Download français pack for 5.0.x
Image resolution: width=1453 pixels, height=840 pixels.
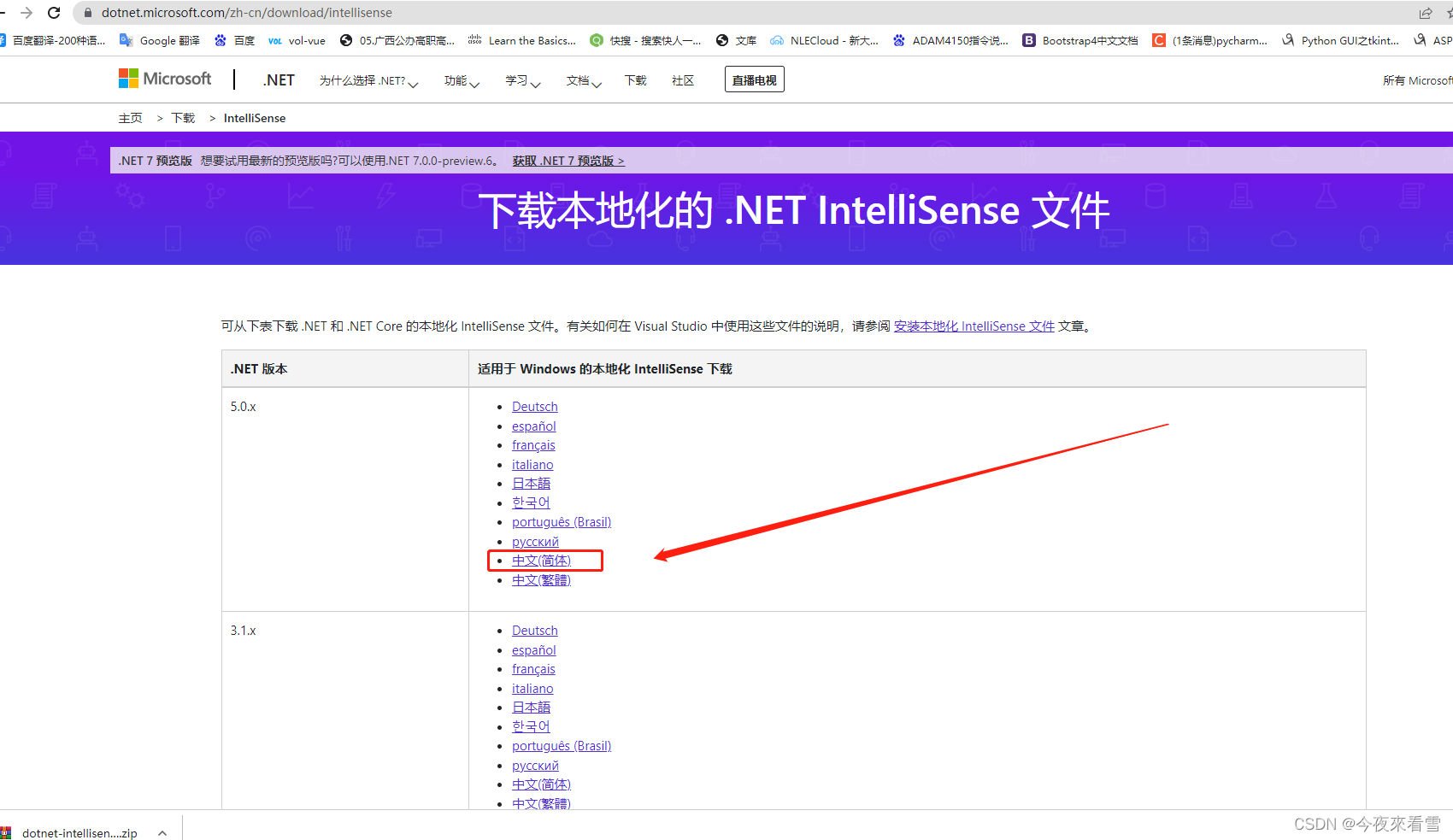click(x=533, y=445)
